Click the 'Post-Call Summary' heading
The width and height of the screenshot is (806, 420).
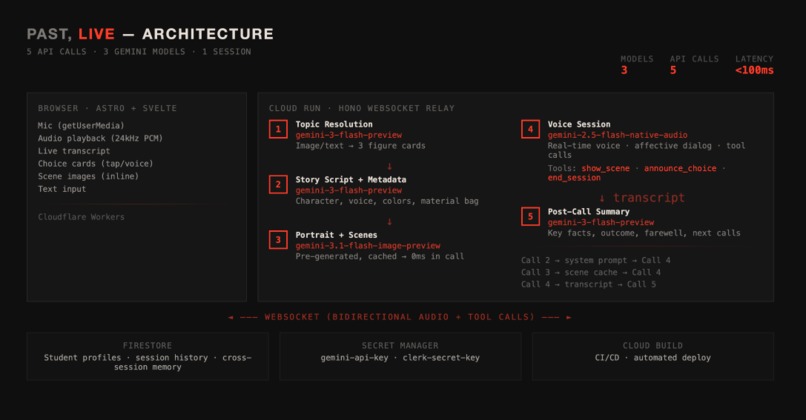pyautogui.click(x=588, y=211)
